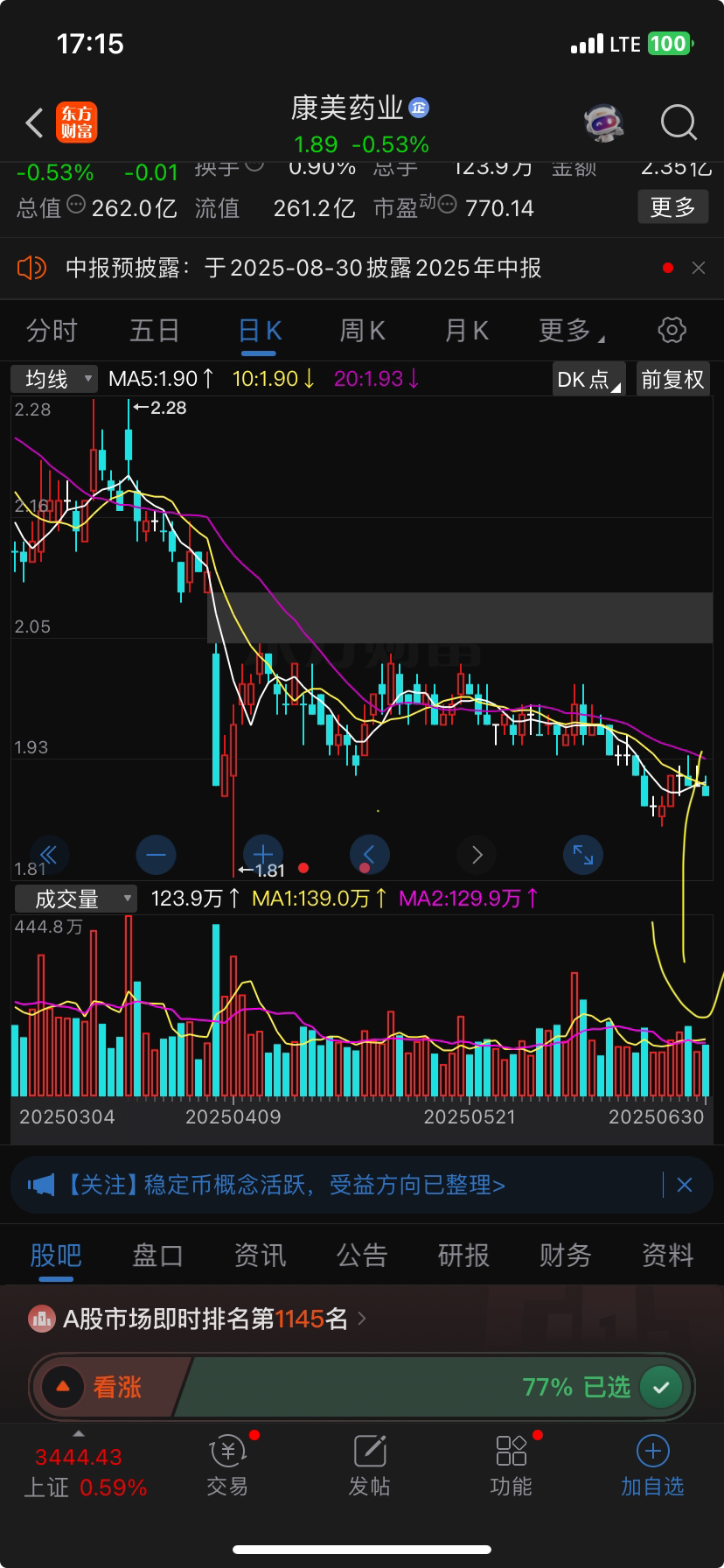Zoom out chart with minus button

[x=157, y=855]
